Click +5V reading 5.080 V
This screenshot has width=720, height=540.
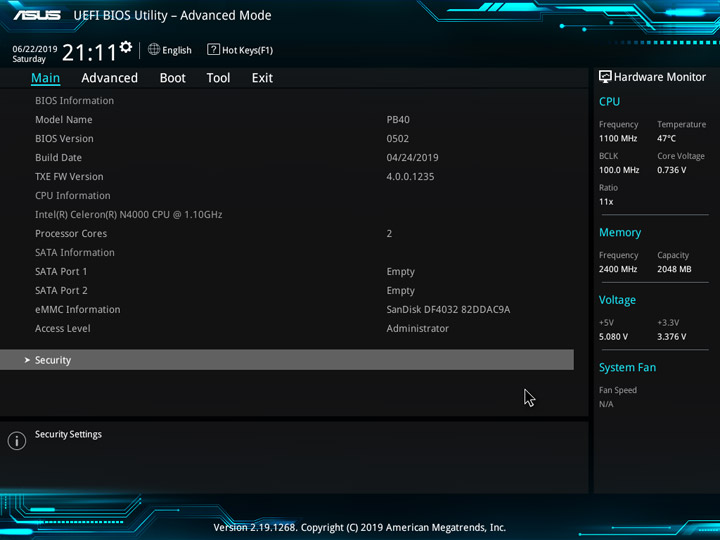(x=613, y=337)
